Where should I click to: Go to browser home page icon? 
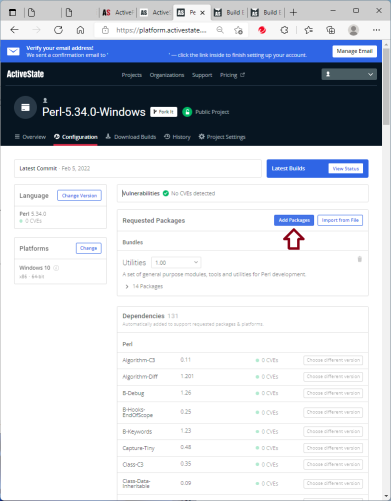[x=80, y=30]
